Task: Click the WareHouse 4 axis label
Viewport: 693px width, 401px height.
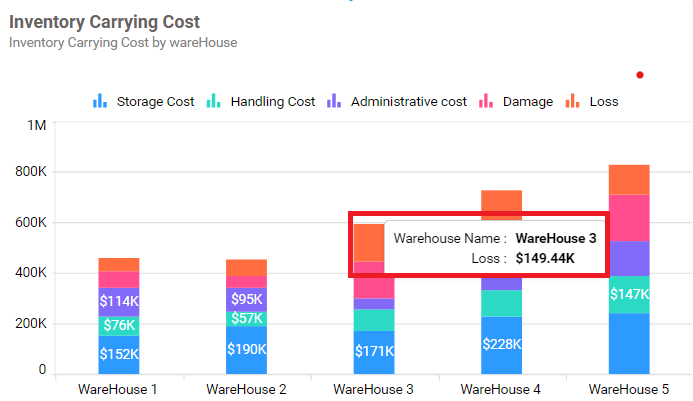Action: click(501, 390)
